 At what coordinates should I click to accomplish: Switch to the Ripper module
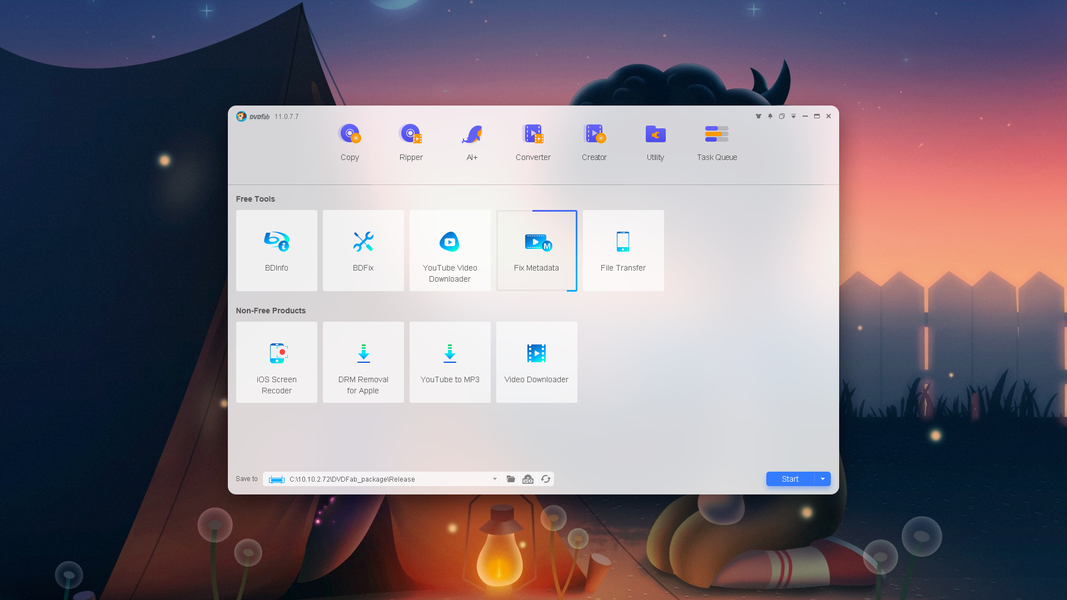[411, 142]
